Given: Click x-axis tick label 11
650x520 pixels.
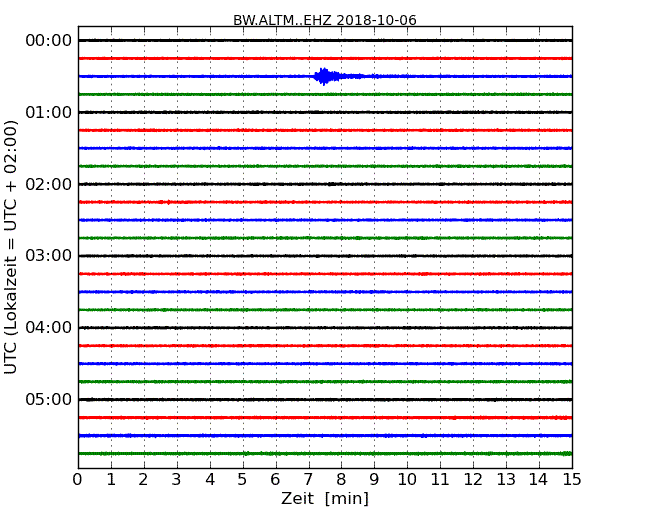Looking at the screenshot, I should click(440, 480).
